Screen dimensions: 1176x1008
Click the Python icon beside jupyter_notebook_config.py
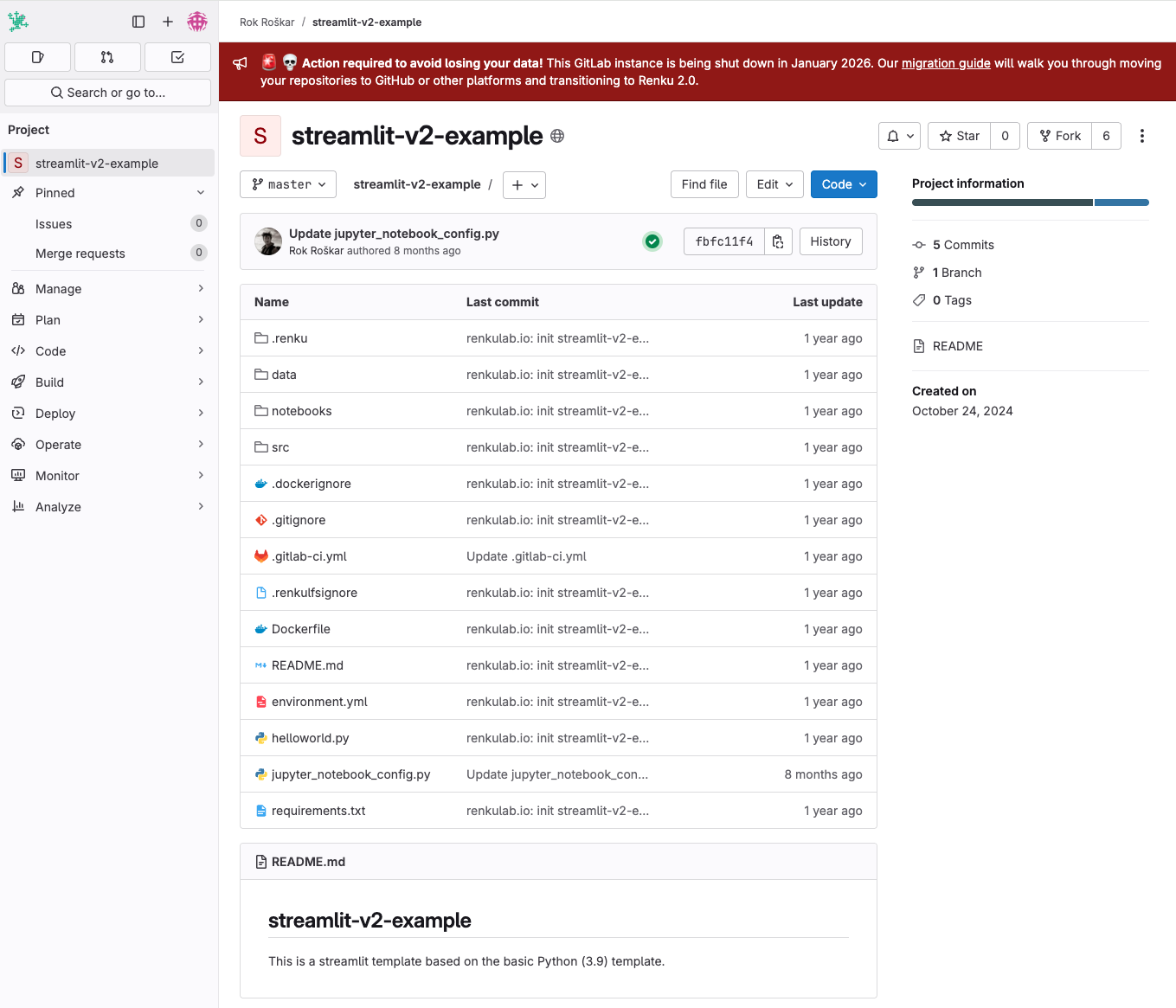[261, 774]
